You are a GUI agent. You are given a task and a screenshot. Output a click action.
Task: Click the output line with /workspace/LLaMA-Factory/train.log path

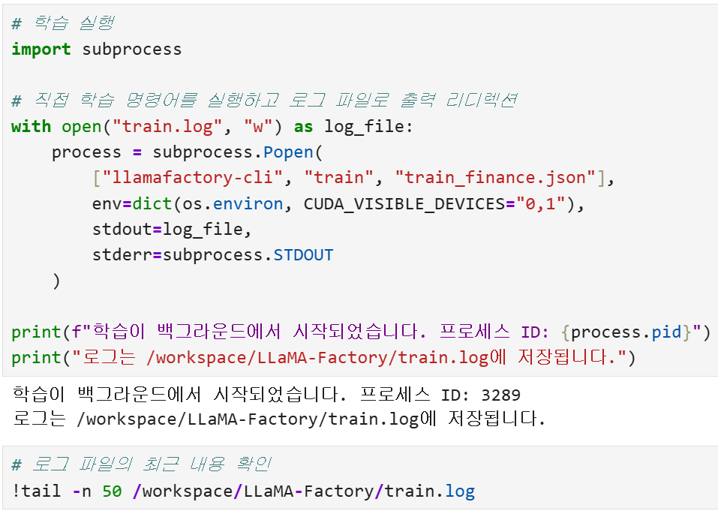tap(279, 418)
